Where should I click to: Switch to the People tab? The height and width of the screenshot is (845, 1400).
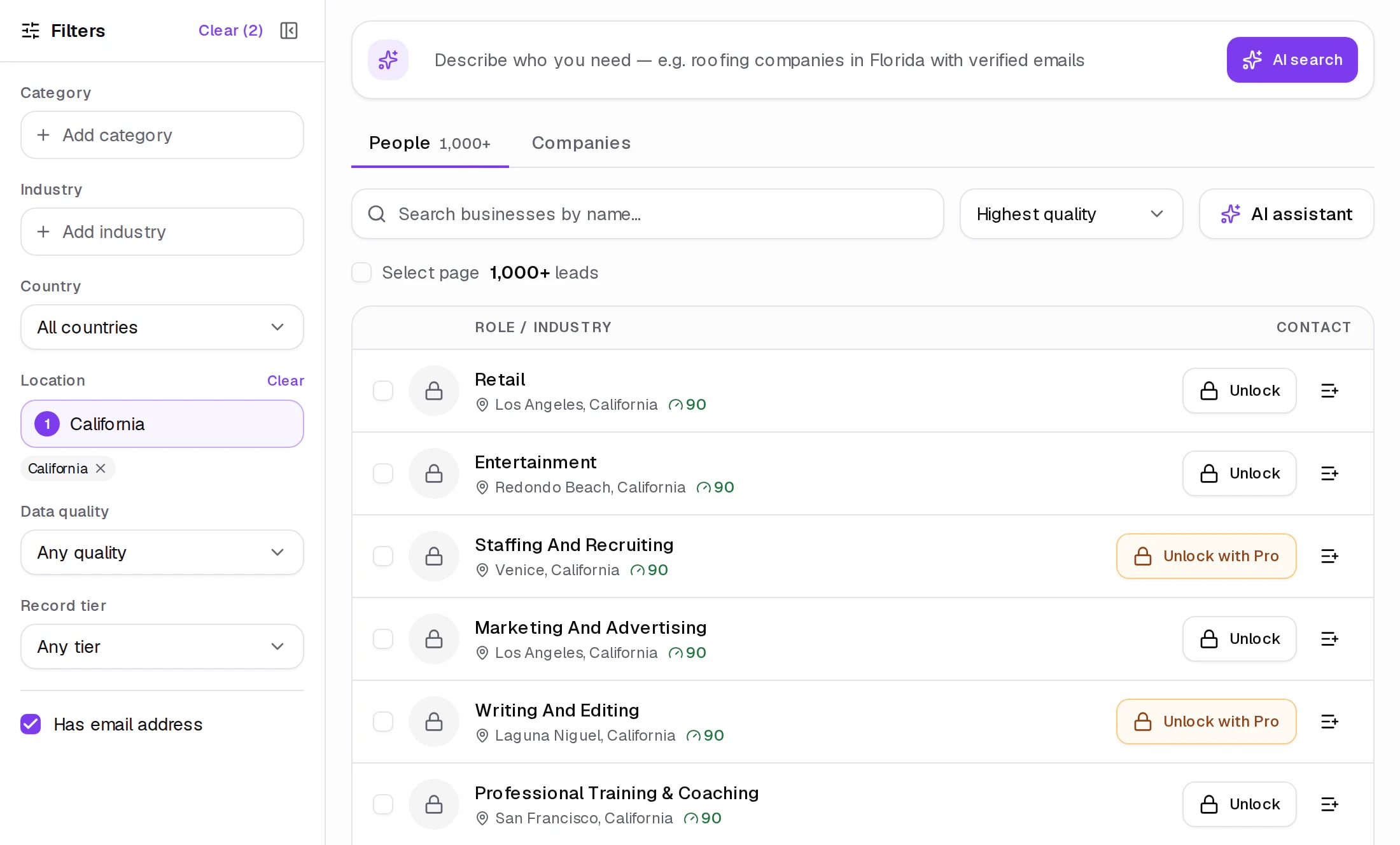click(x=430, y=143)
